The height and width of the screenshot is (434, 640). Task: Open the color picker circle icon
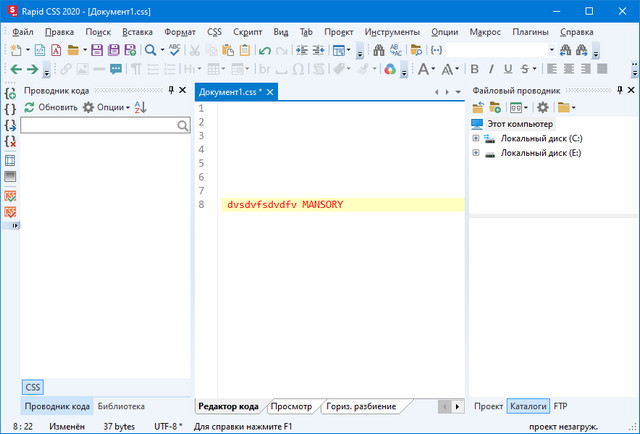click(x=390, y=69)
